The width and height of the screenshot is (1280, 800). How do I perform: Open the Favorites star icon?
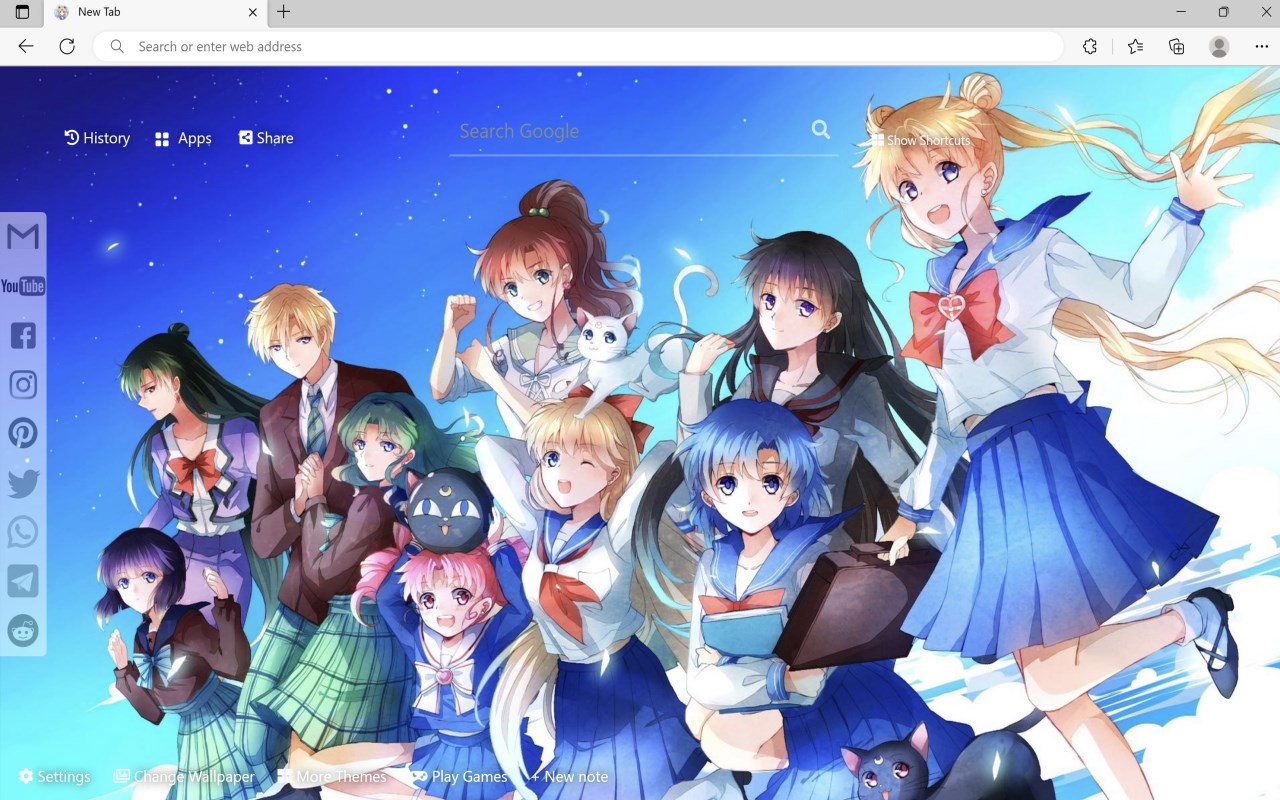coord(1135,46)
